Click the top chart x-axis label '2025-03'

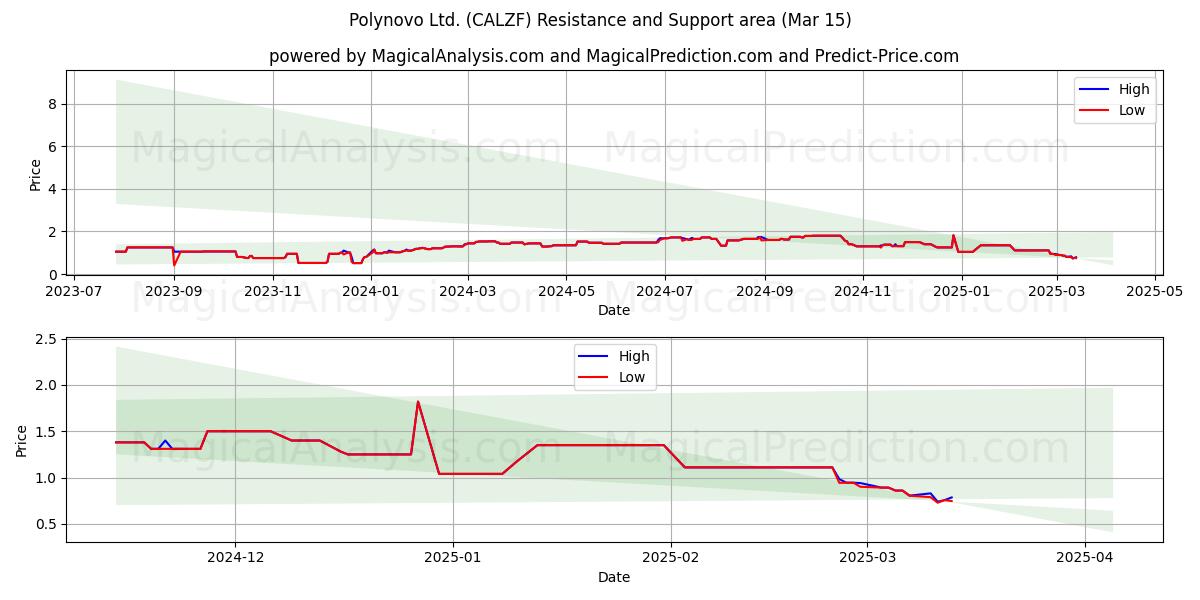[x=1055, y=292]
